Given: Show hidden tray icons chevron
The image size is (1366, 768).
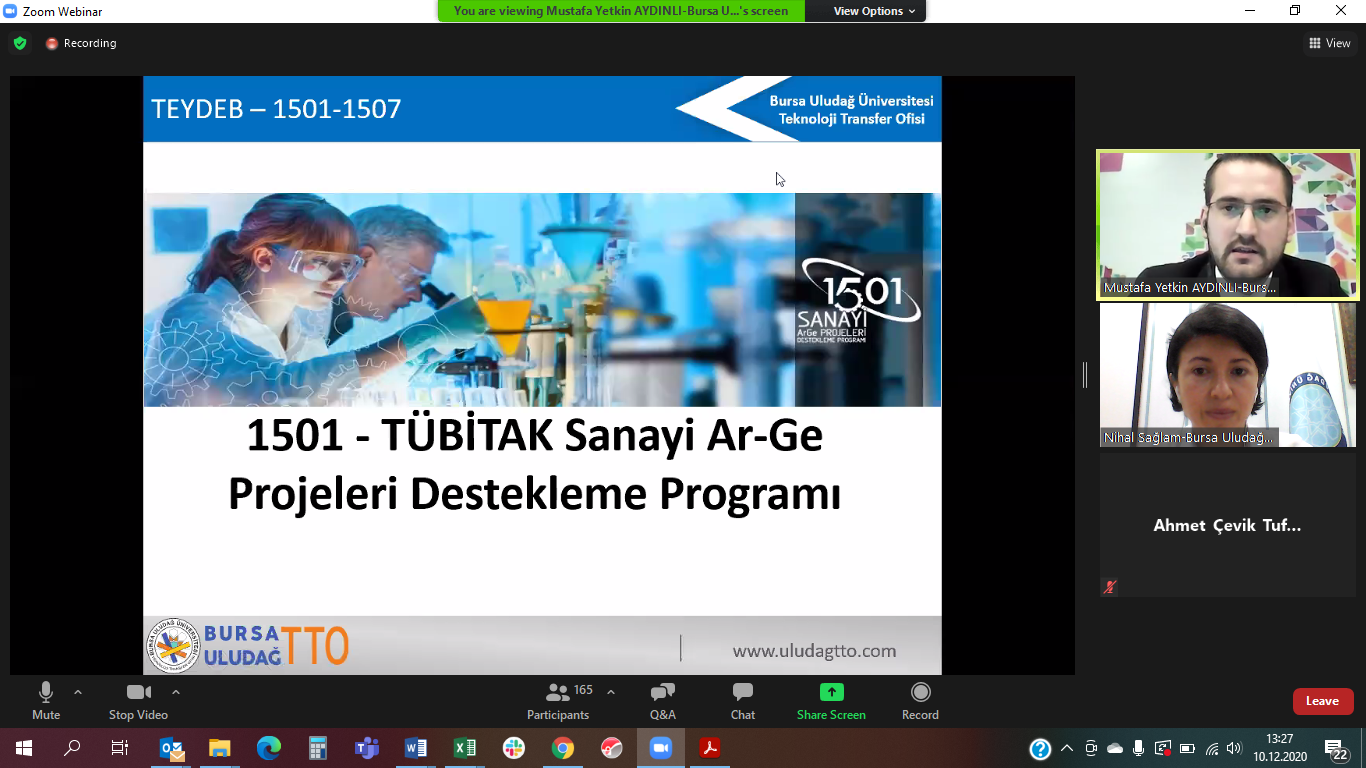Looking at the screenshot, I should (x=1067, y=748).
